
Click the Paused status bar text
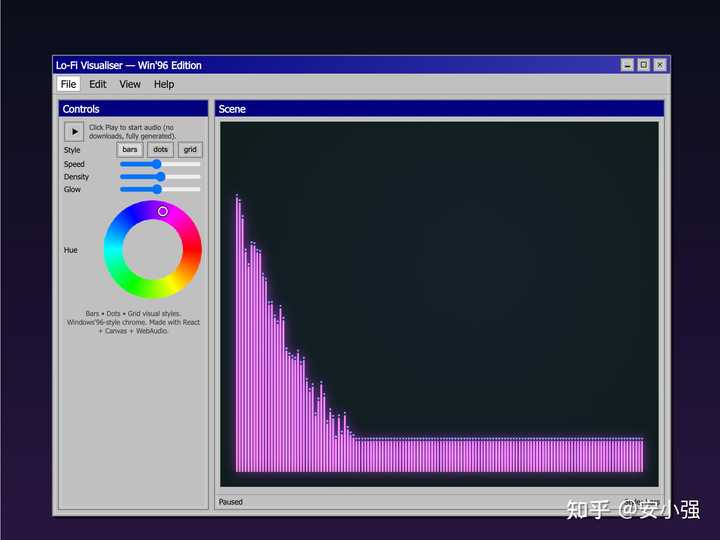click(x=231, y=502)
